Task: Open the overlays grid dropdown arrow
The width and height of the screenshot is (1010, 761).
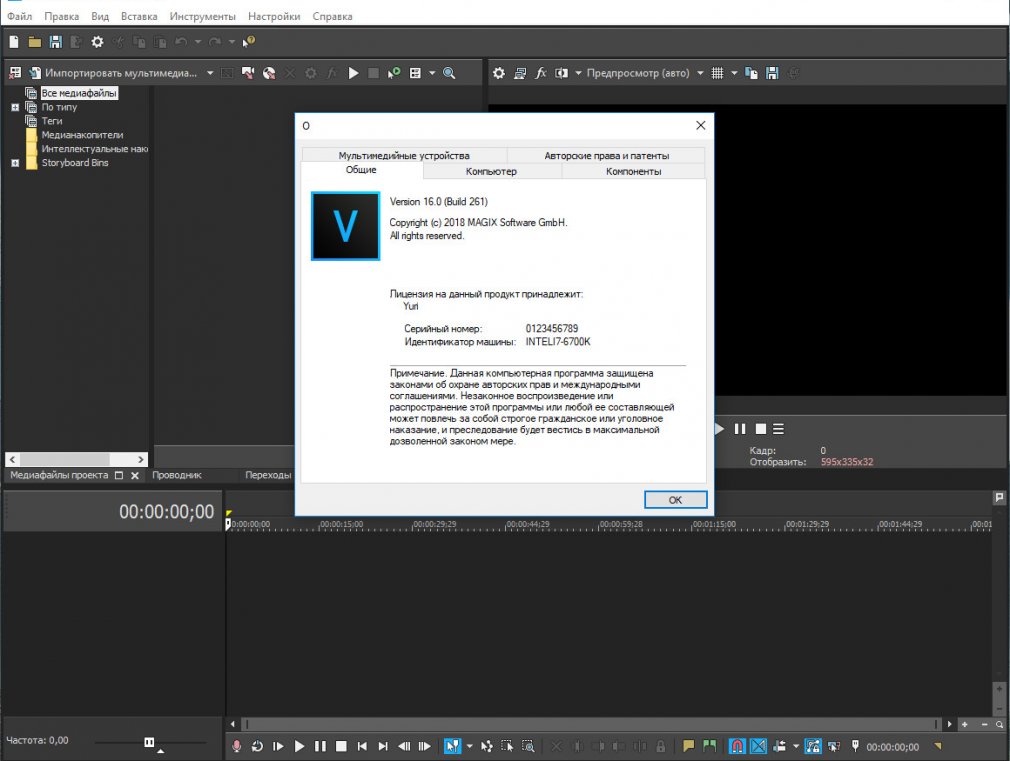Action: click(734, 73)
